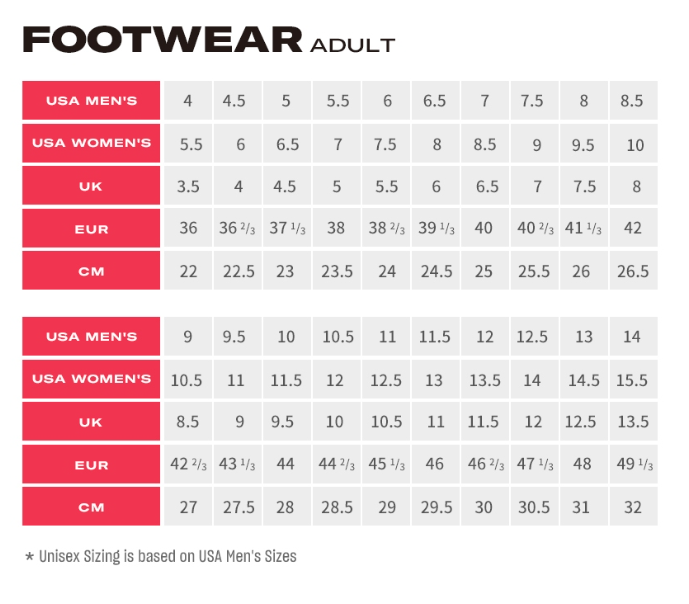The image size is (689, 604).
Task: Select the EUR size 38 cell
Action: coord(336,229)
